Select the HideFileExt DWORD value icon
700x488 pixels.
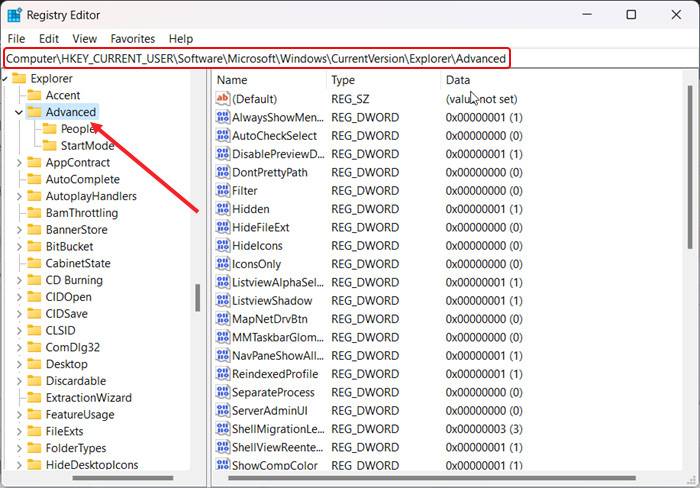[222, 228]
